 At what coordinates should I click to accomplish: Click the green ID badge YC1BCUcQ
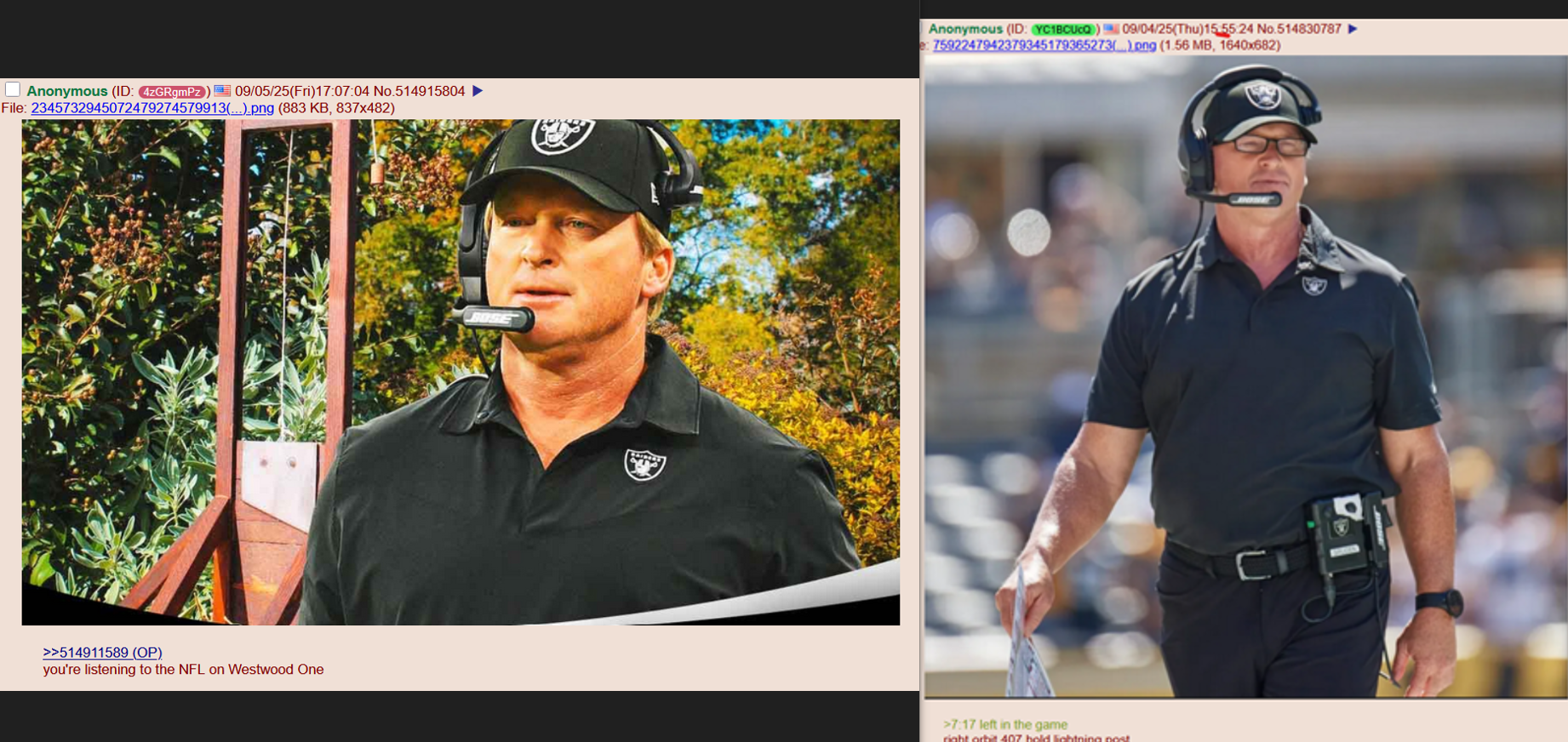pos(1062,30)
